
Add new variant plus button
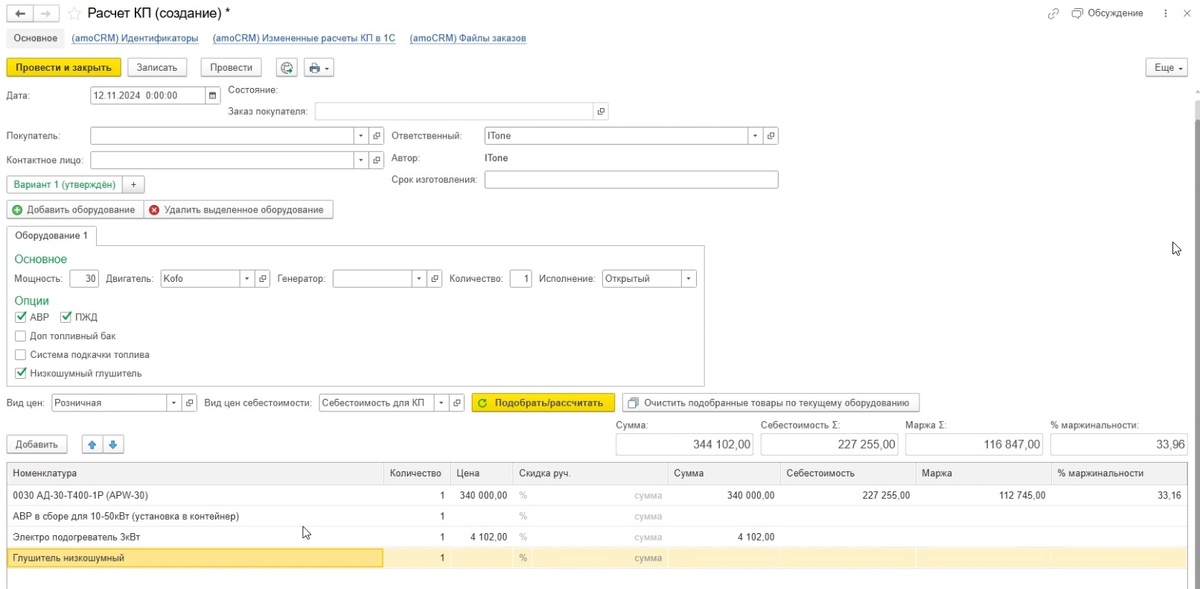pyautogui.click(x=134, y=185)
